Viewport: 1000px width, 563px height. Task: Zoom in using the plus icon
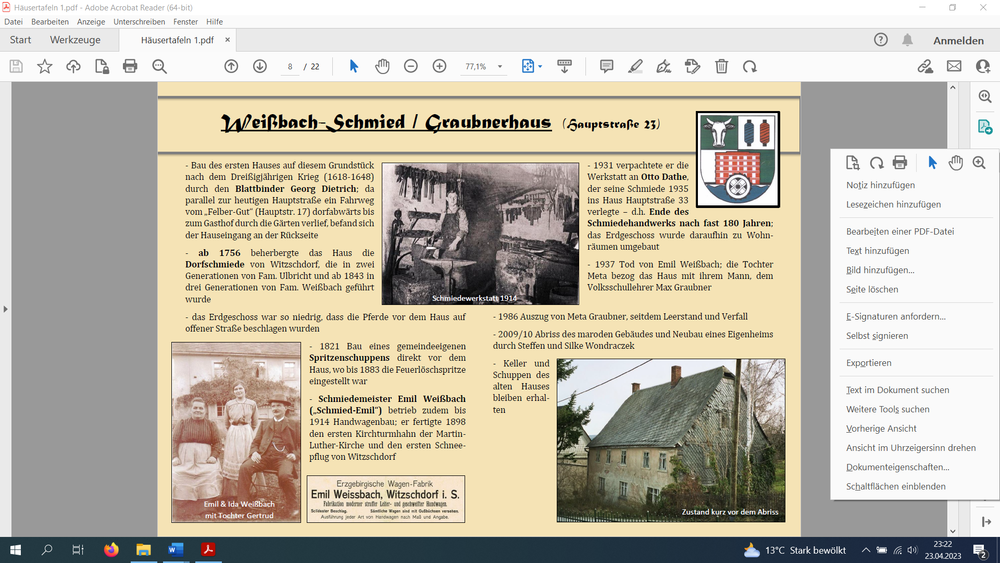click(439, 66)
